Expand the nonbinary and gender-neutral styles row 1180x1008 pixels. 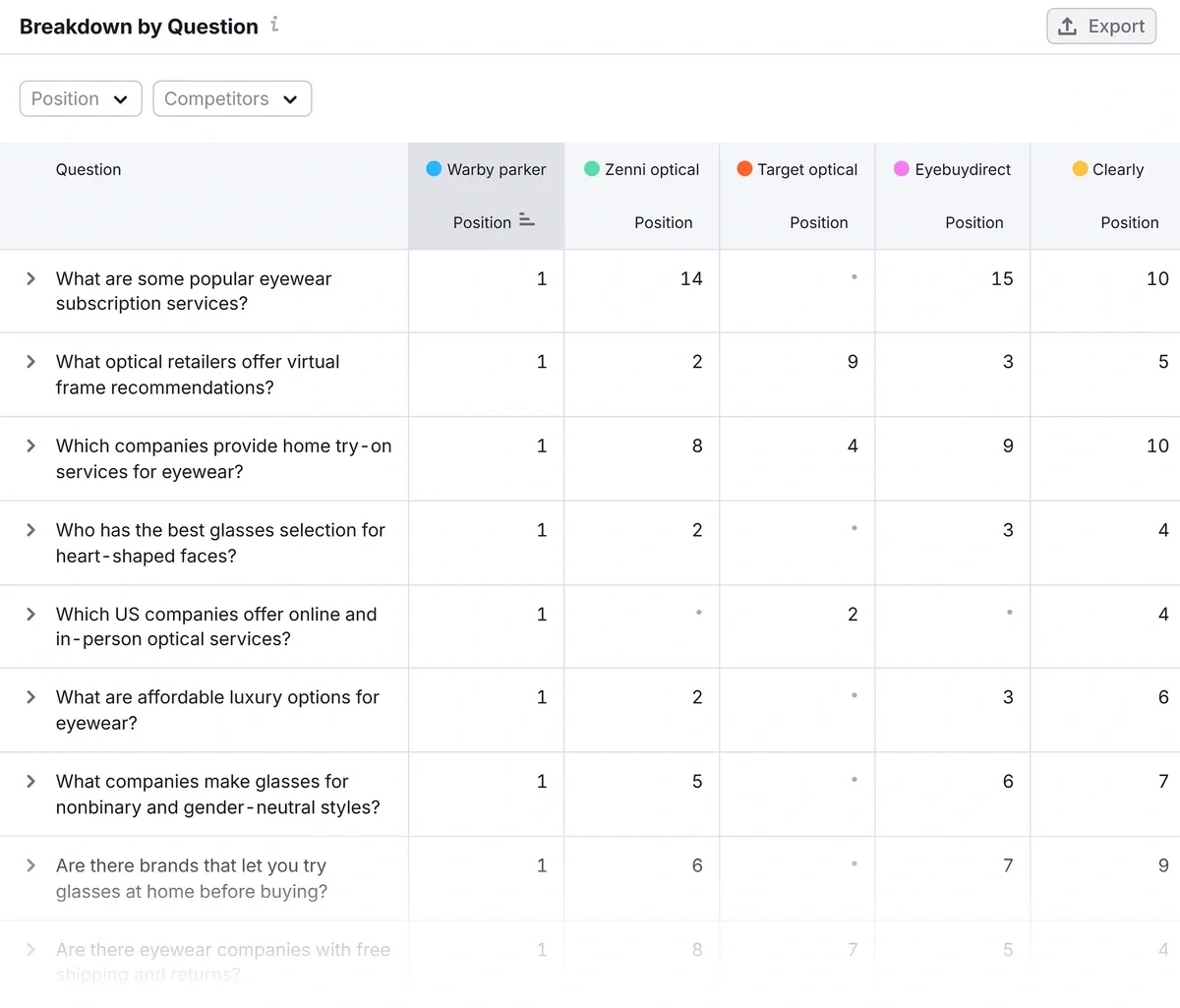(31, 782)
